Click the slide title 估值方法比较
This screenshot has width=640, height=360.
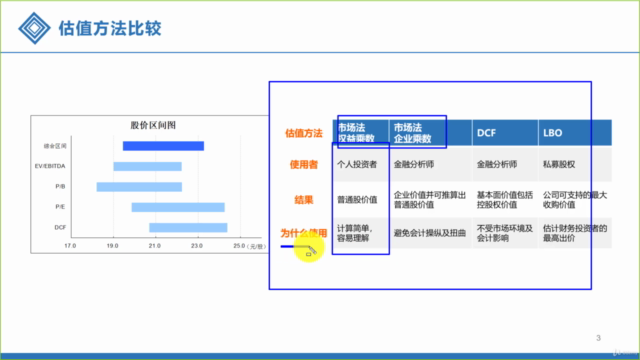(x=110, y=28)
